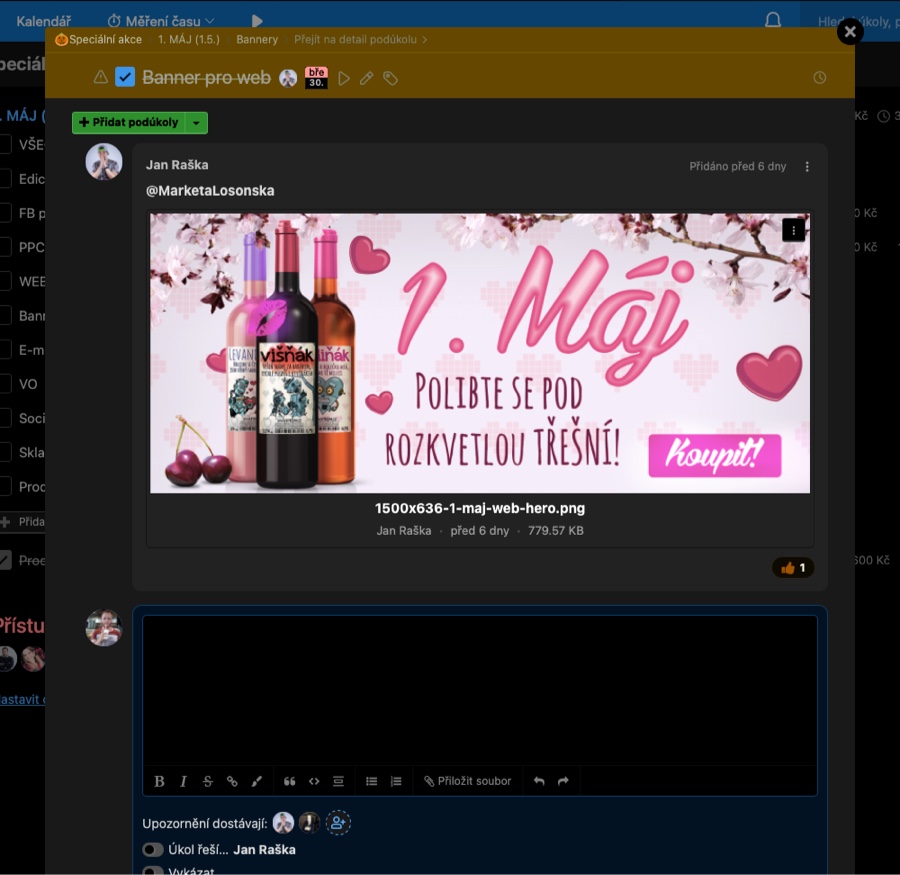Toggle the Úkol řeší... Jan Raška switch
900x875 pixels.
153,849
